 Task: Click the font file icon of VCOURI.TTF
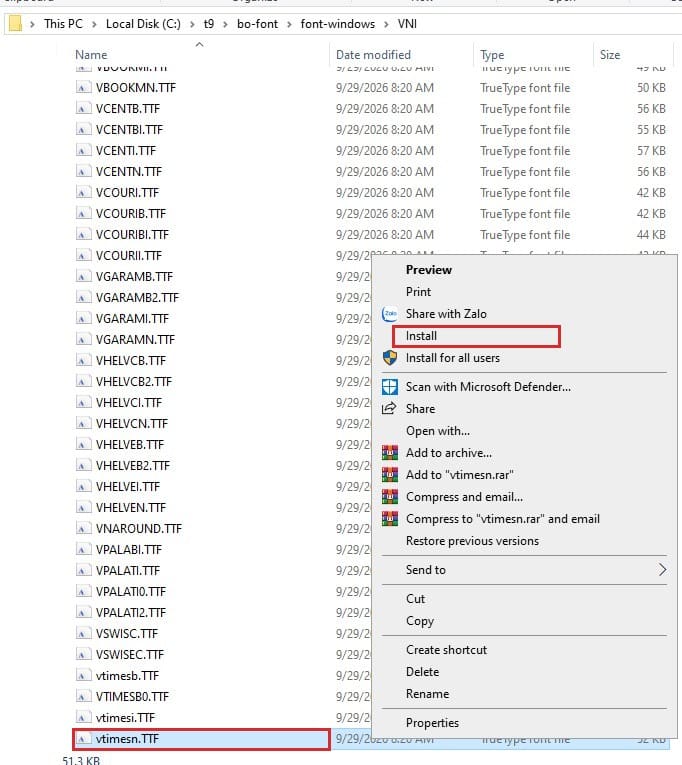(x=83, y=193)
